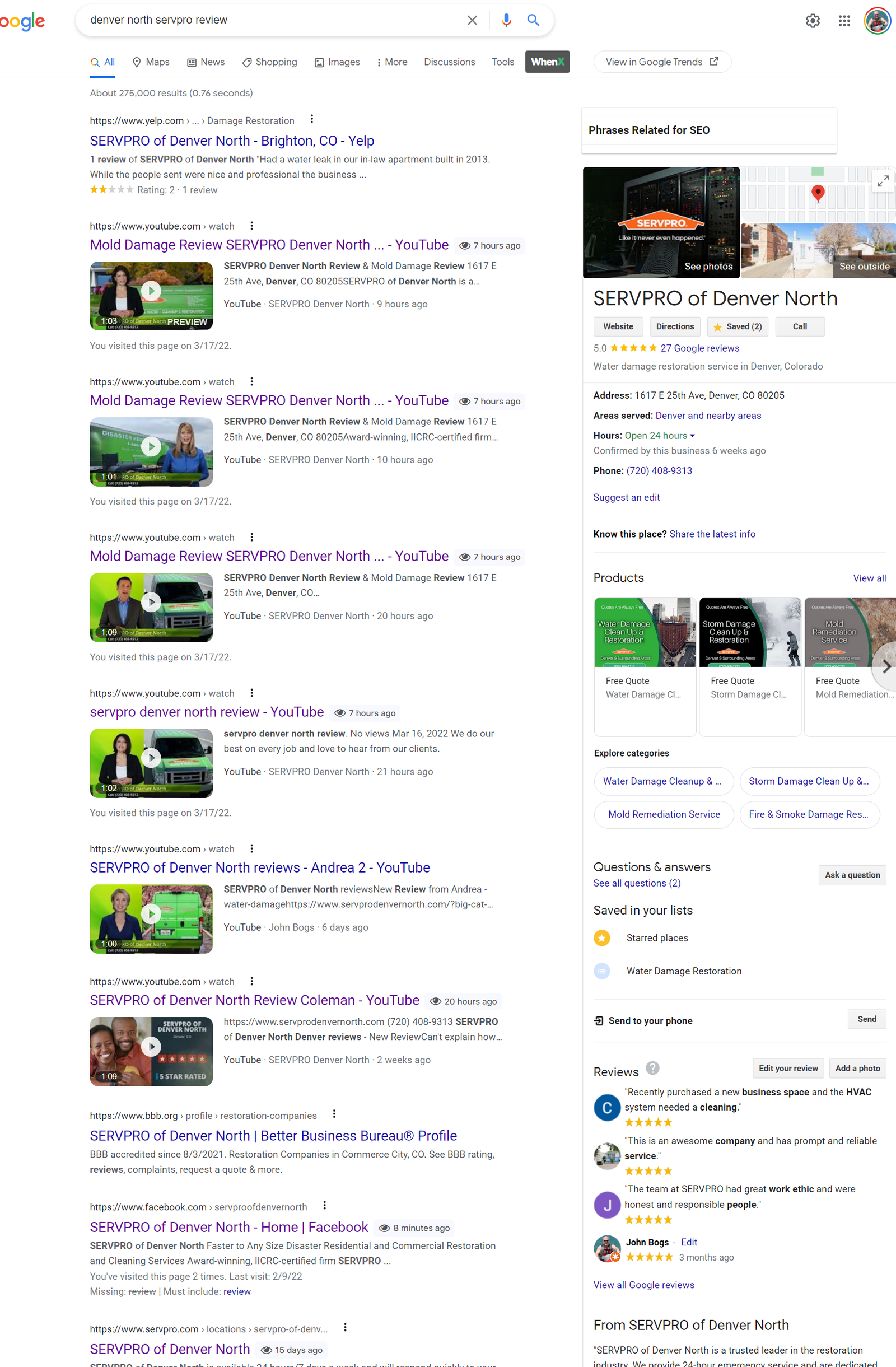The height and width of the screenshot is (1367, 896).
Task: Click Send button for send to phone
Action: [867, 1019]
